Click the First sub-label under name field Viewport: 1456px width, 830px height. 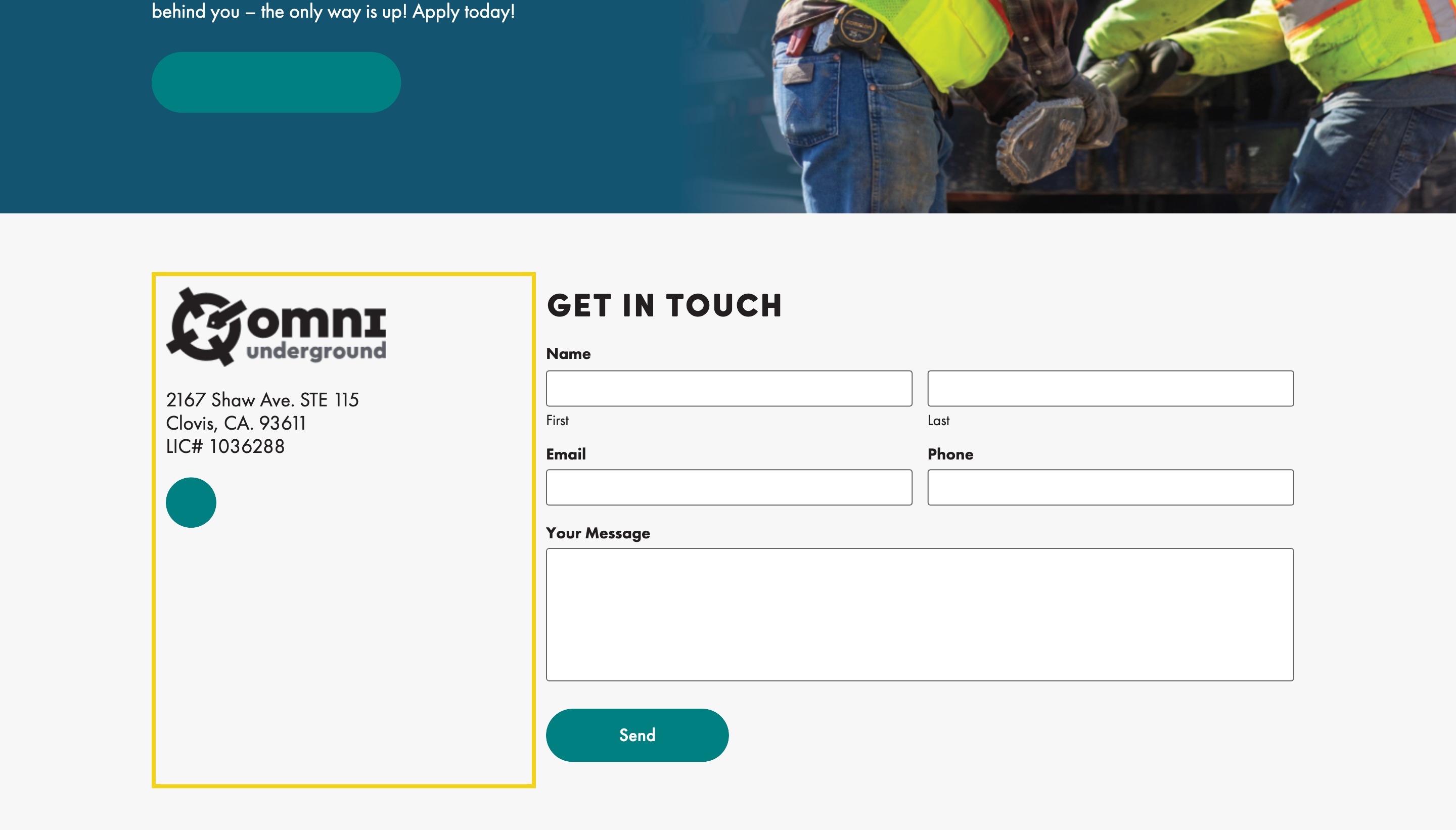(557, 420)
